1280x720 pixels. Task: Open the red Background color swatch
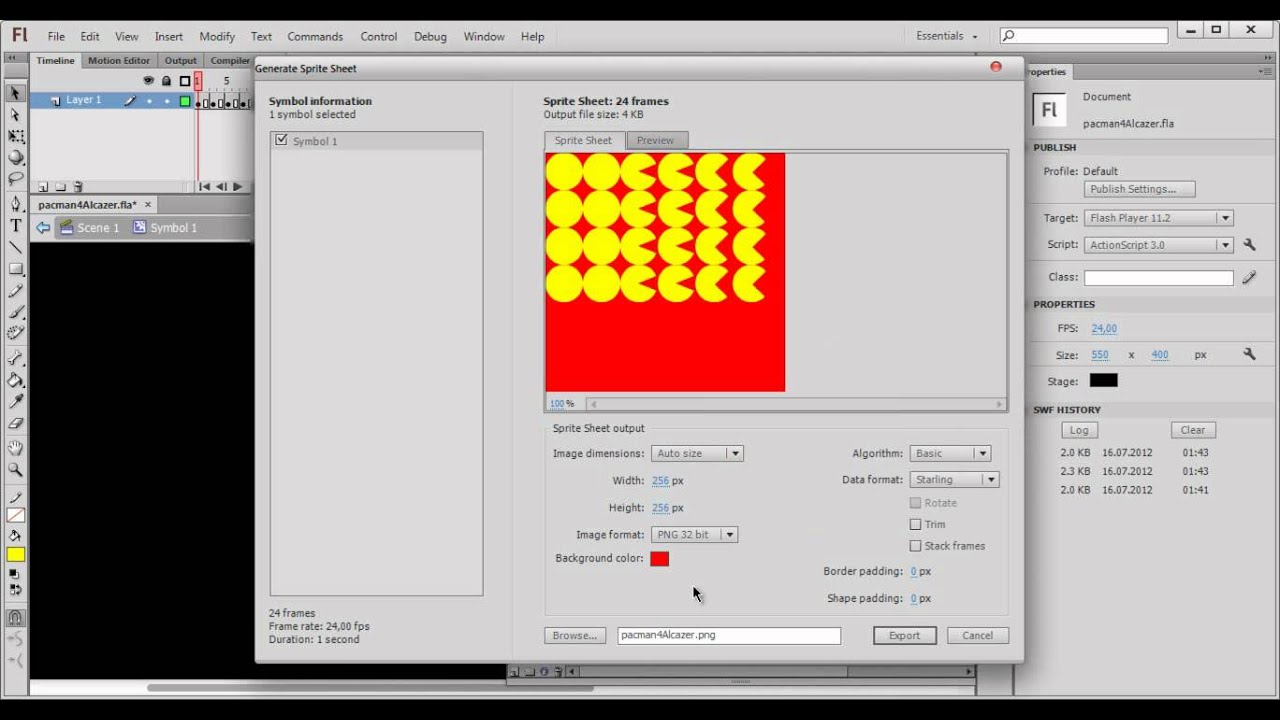coord(659,559)
